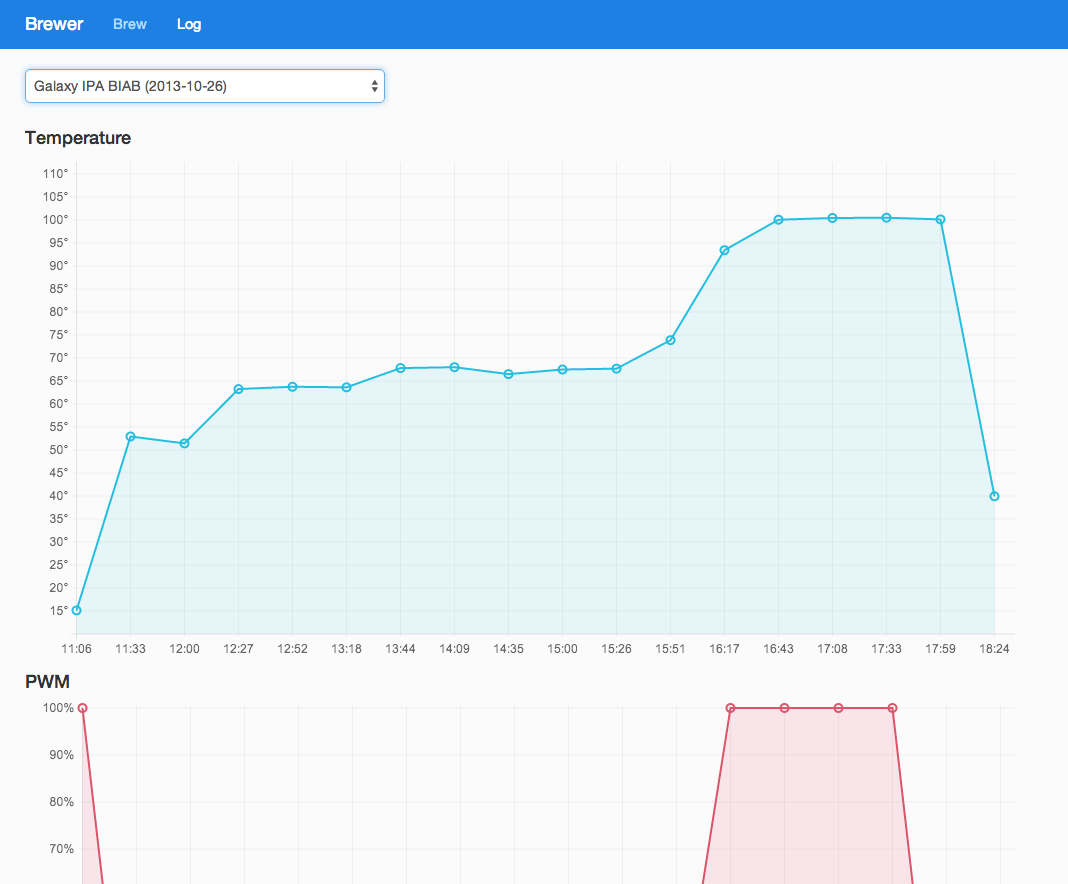Click temperature data point at 11:33
Viewport: 1068px width, 884px height.
pos(130,437)
